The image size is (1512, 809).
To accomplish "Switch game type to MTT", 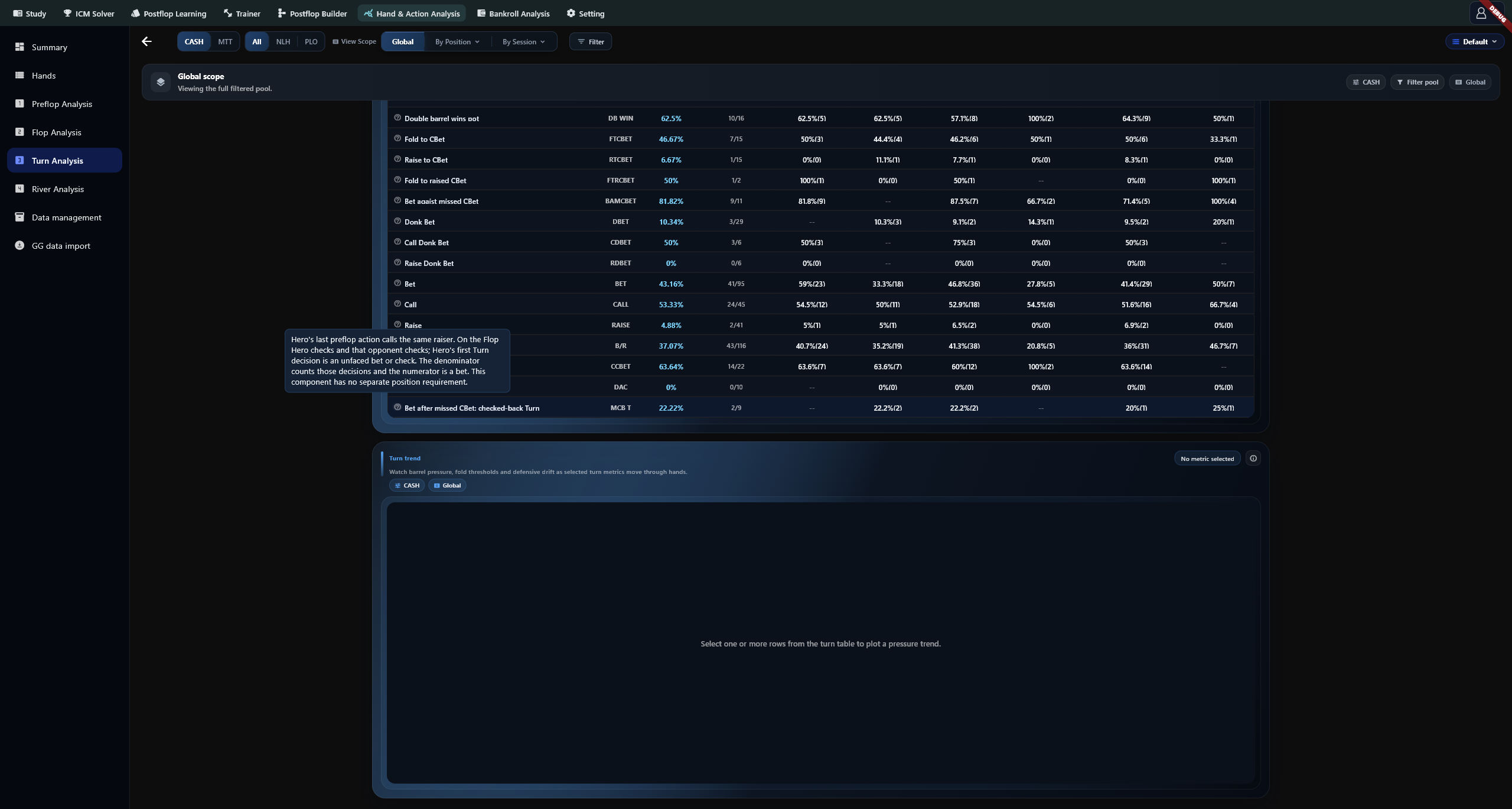I will 225,41.
